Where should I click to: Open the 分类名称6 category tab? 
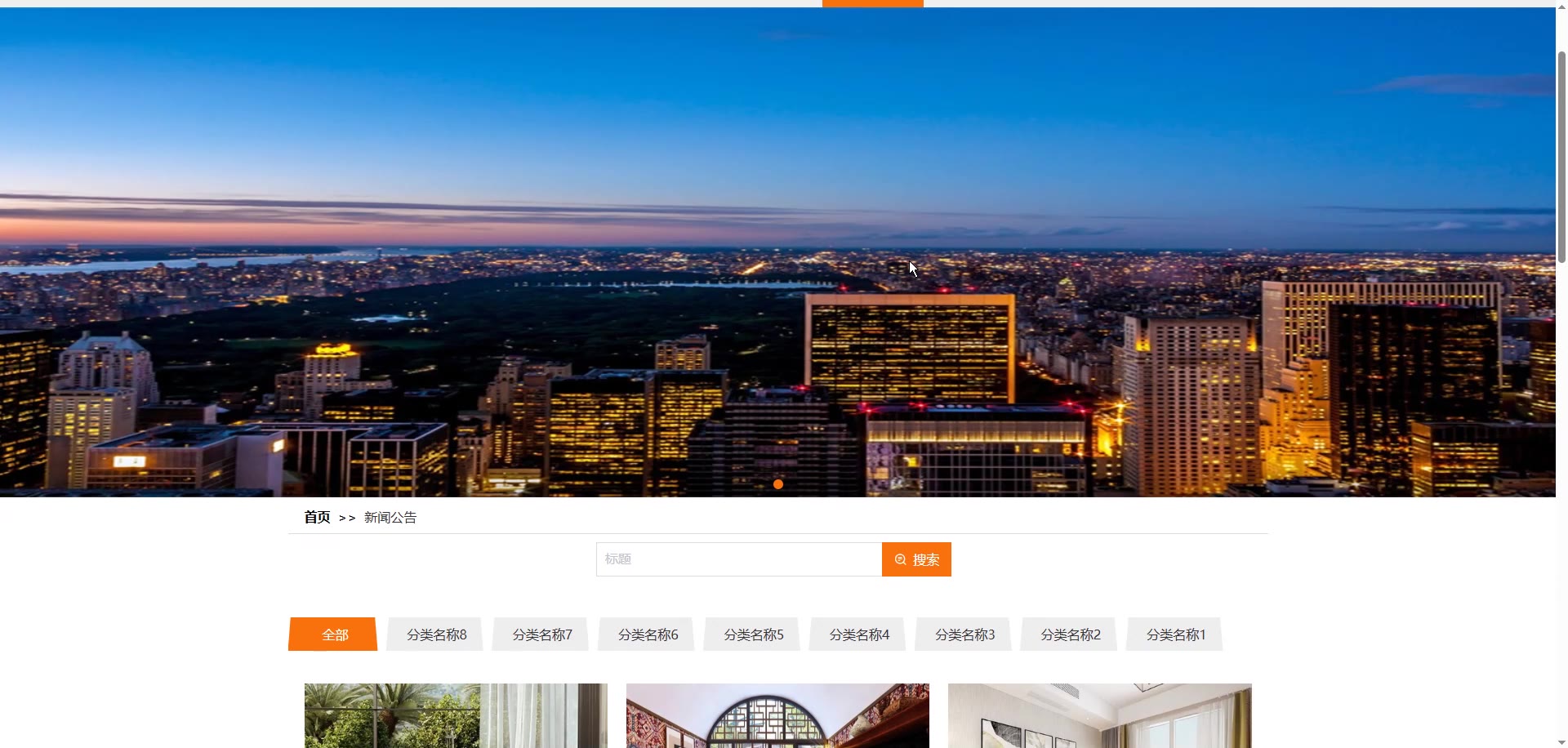(x=647, y=634)
